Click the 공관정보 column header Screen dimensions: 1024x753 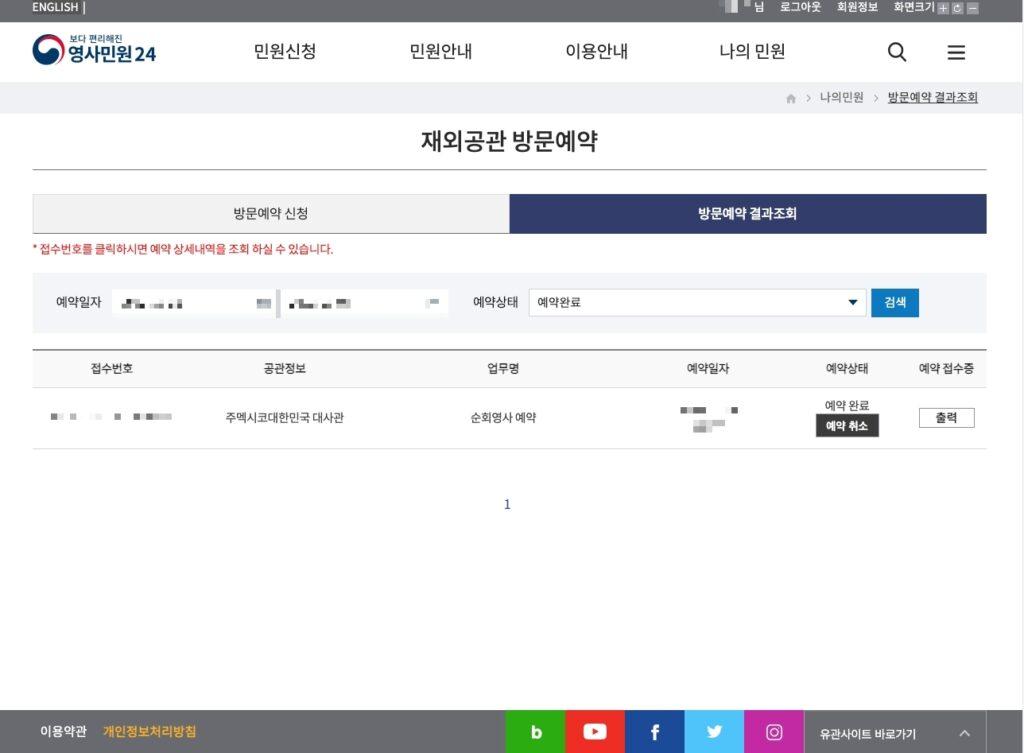pos(284,369)
